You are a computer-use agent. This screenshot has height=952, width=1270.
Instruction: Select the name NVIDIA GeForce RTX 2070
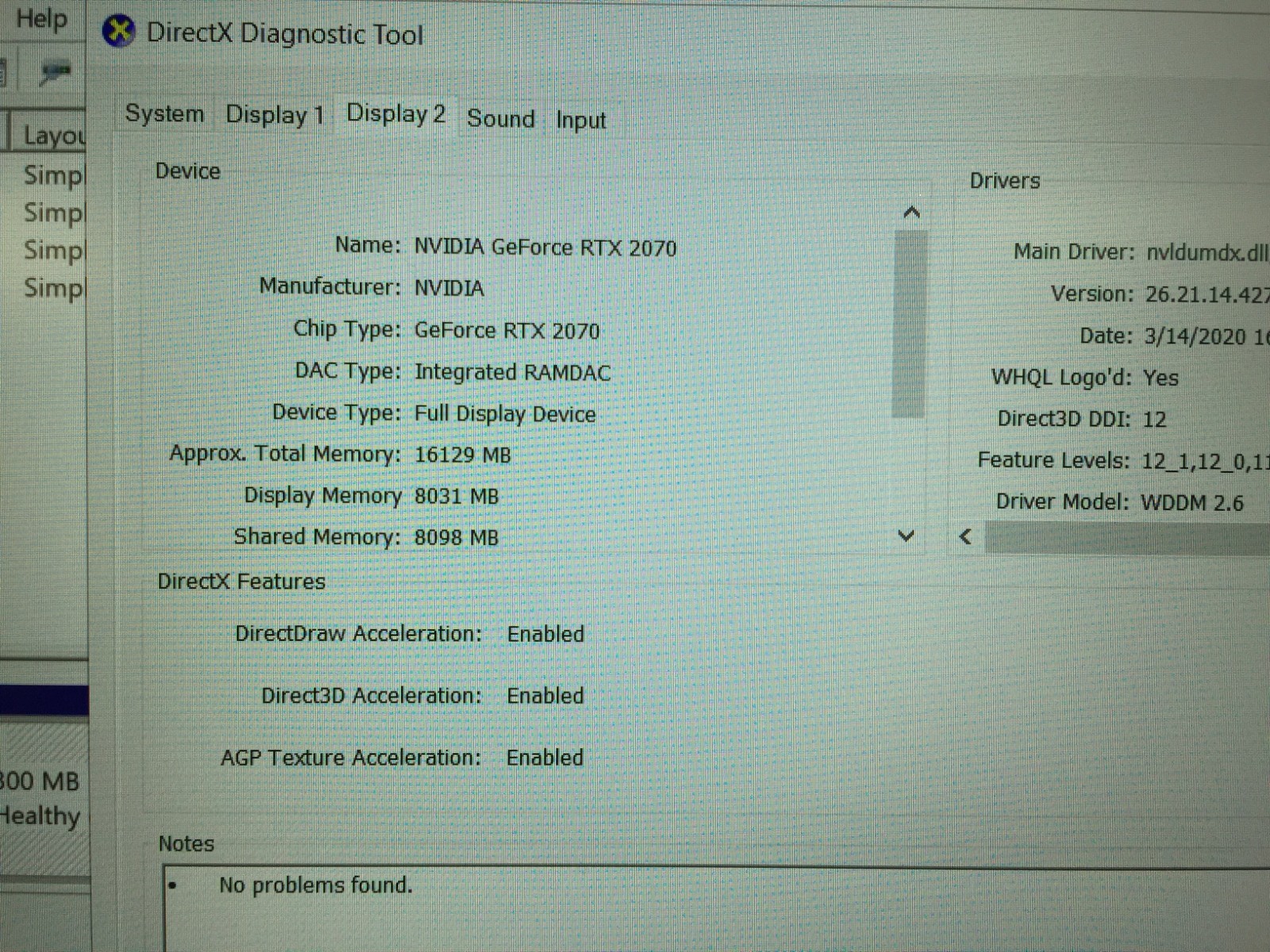tap(545, 248)
